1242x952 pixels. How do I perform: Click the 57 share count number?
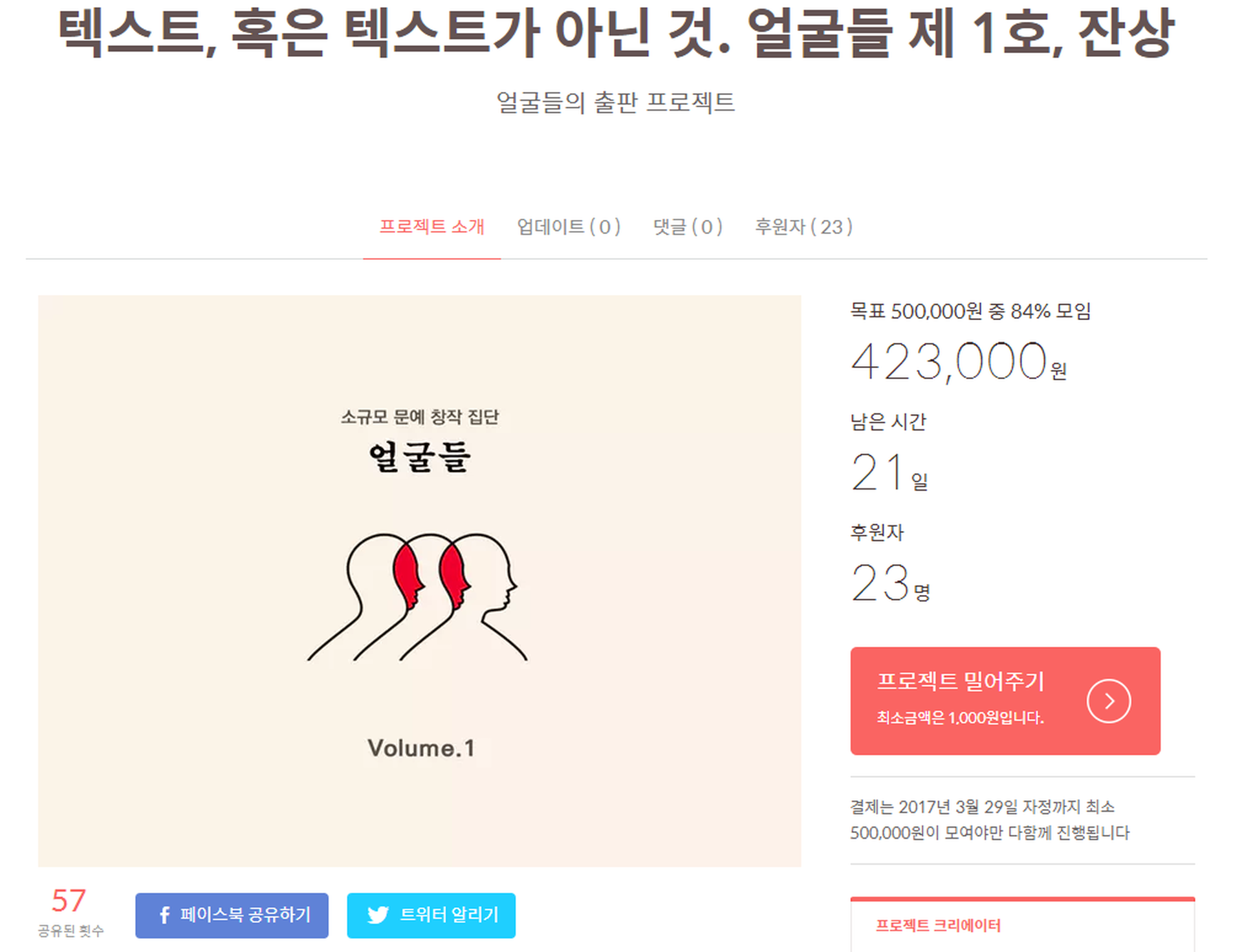point(69,900)
